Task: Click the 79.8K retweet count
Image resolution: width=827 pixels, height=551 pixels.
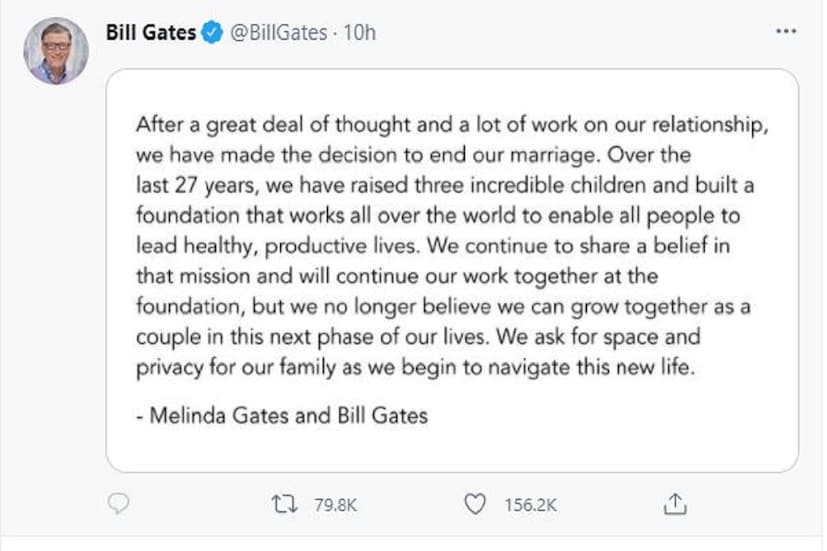Action: 335,505
